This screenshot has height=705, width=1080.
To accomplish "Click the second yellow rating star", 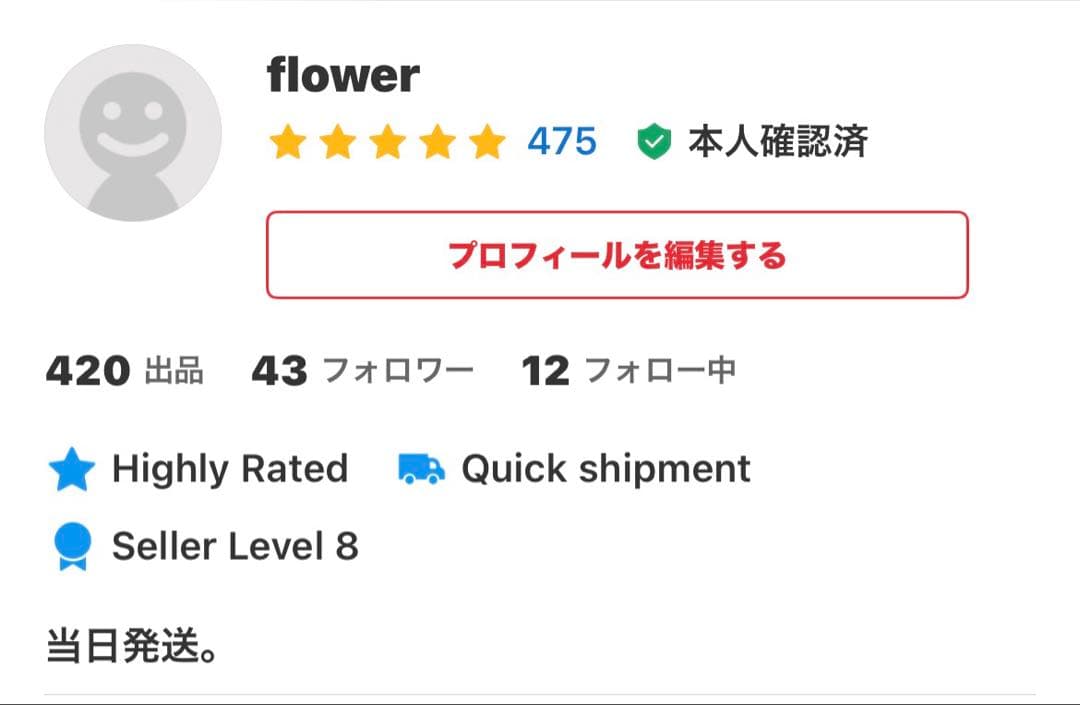I will [337, 143].
